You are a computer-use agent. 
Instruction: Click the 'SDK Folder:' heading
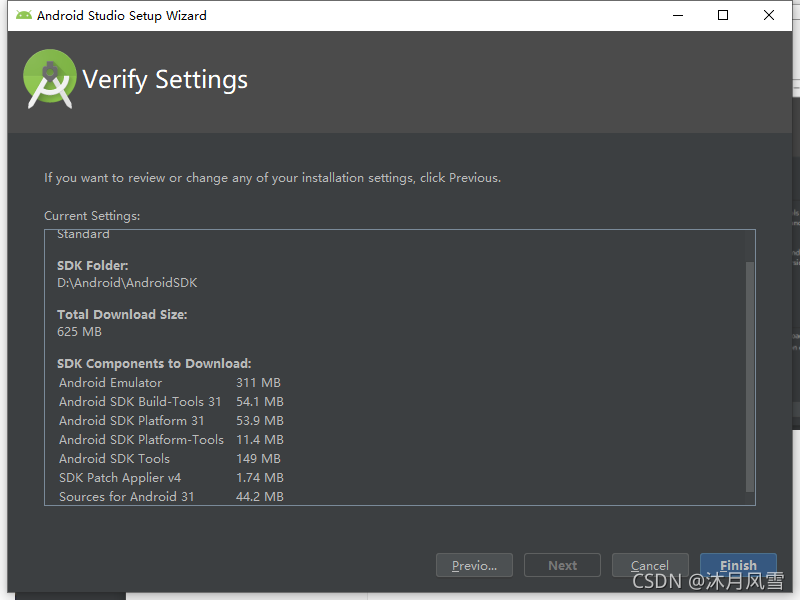click(x=92, y=265)
